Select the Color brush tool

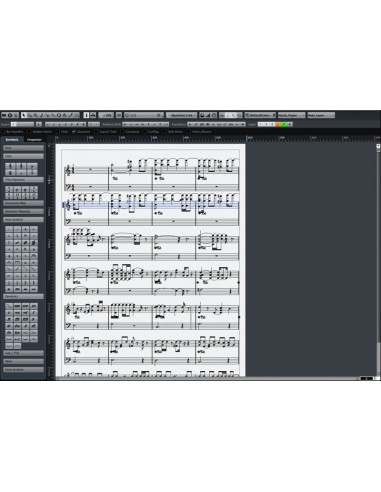point(71,115)
